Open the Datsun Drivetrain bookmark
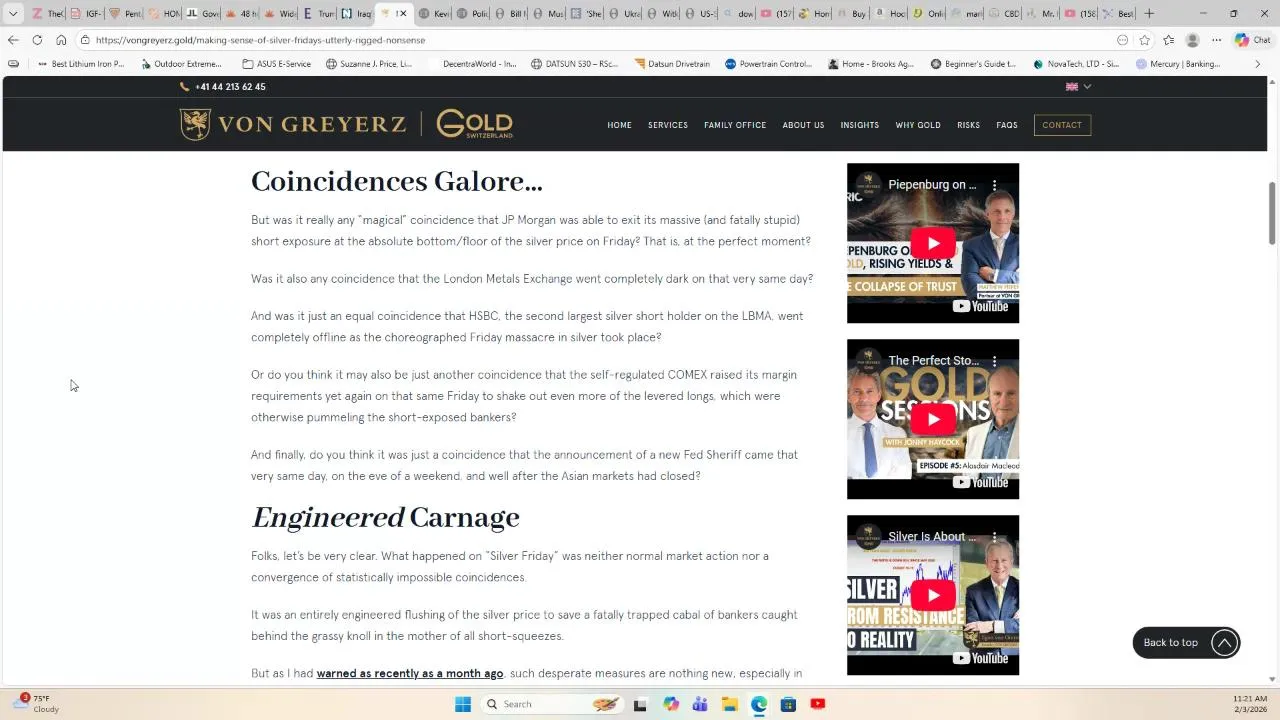Image resolution: width=1280 pixels, height=720 pixels. pos(672,64)
